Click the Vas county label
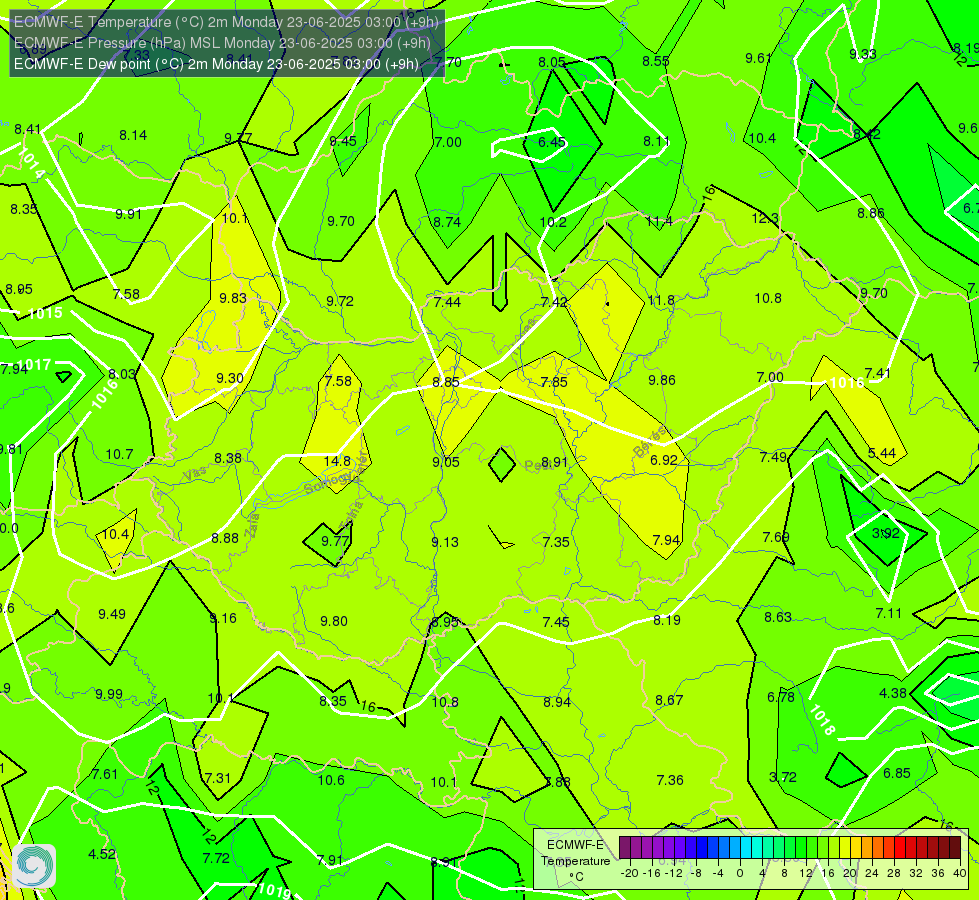979x900 pixels. [195, 475]
